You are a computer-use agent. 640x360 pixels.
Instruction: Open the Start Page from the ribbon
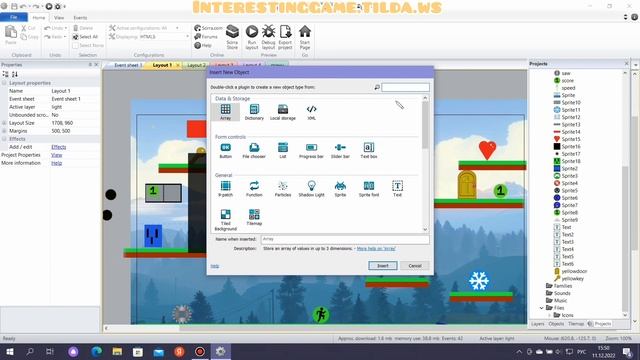coord(304,37)
